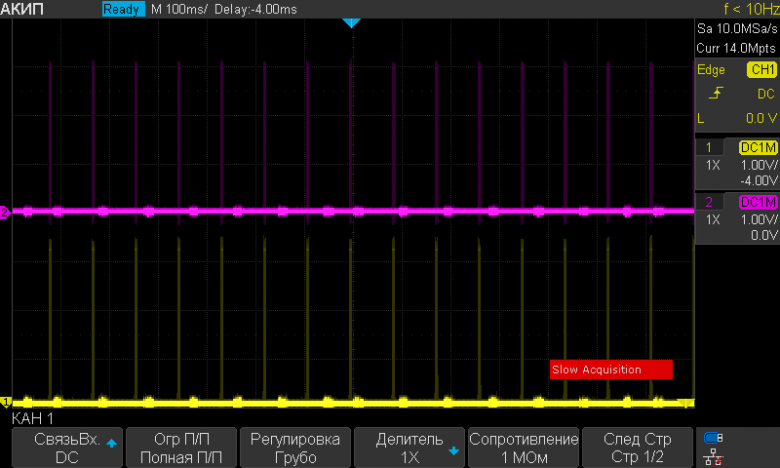This screenshot has width=780, height=468.
Task: Click the Edge trigger type label
Action: (x=711, y=70)
